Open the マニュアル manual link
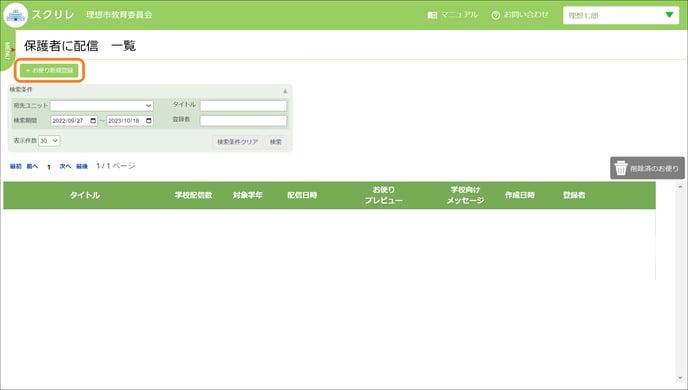This screenshot has height=390, width=688. point(452,15)
